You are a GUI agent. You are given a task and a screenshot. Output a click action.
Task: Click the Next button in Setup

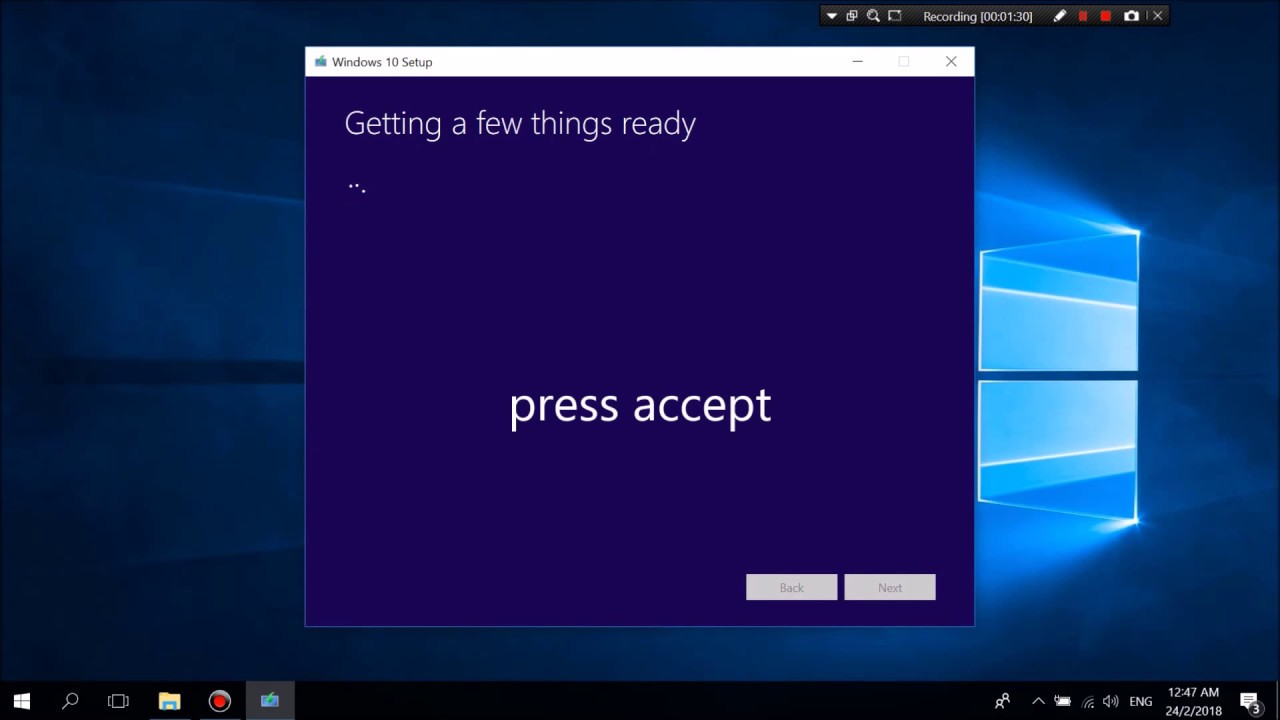tap(890, 588)
